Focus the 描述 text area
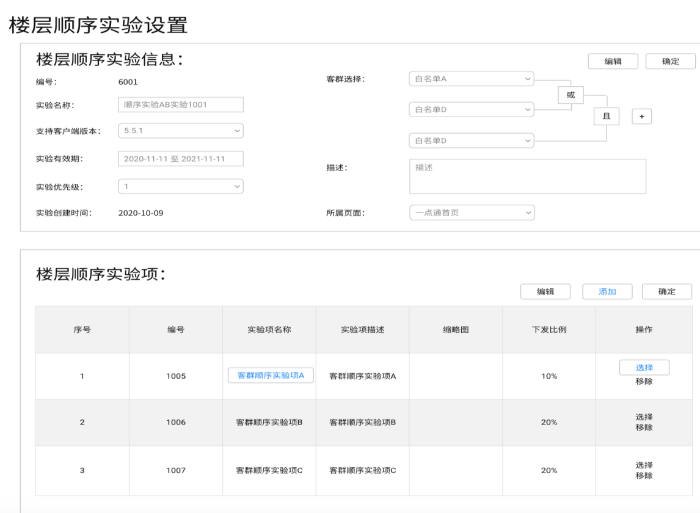 (x=527, y=176)
